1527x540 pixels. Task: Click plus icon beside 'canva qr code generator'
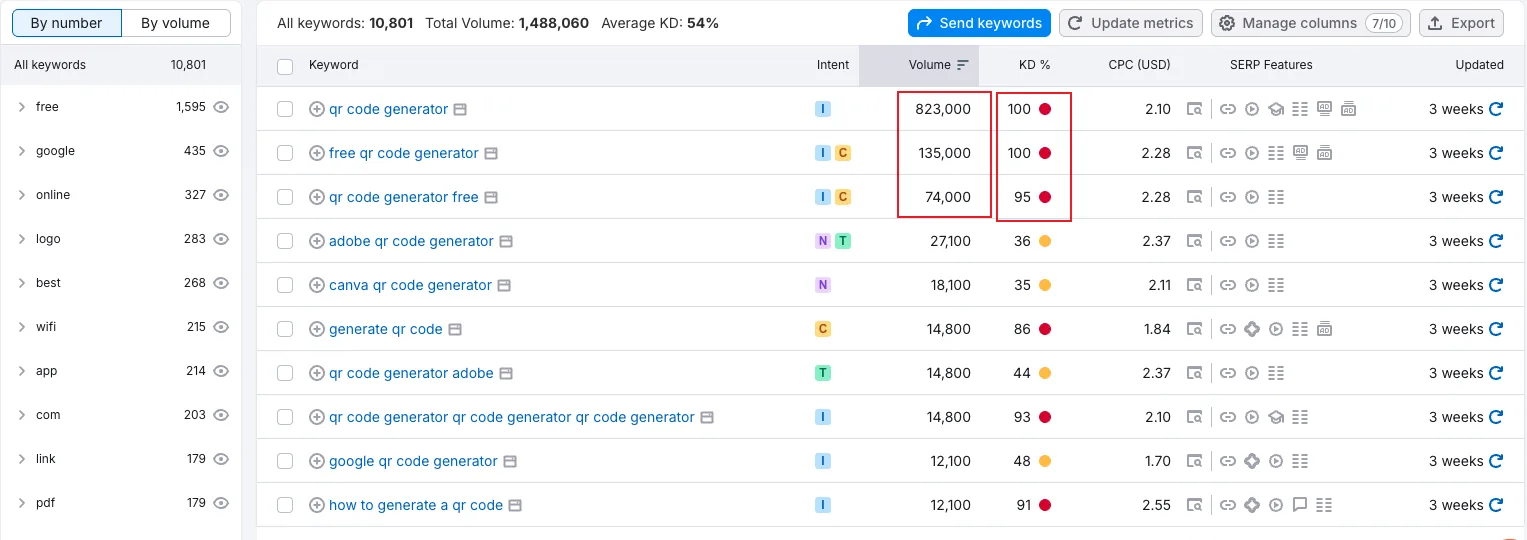[317, 285]
